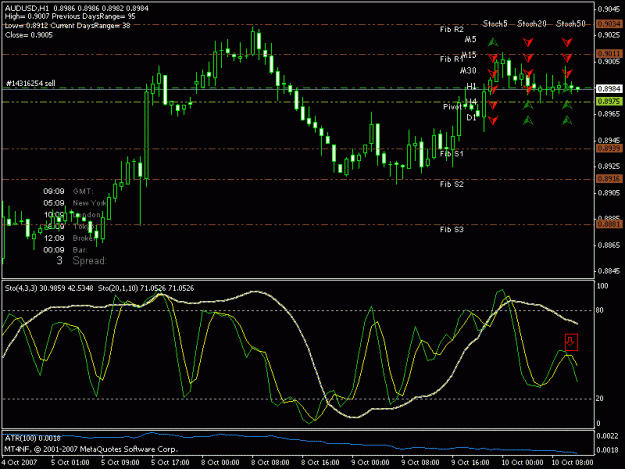Click the 0.8845 price axis value

tap(609, 271)
